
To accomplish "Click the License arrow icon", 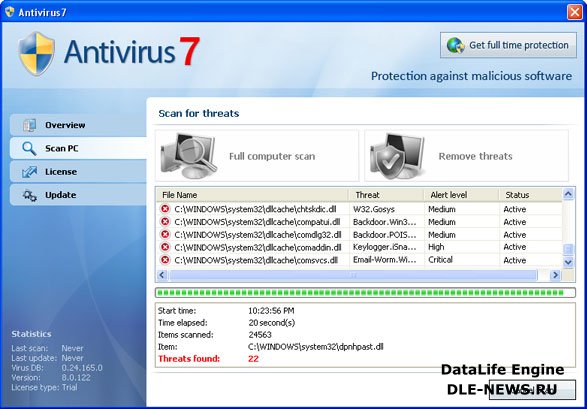I will click(x=30, y=172).
